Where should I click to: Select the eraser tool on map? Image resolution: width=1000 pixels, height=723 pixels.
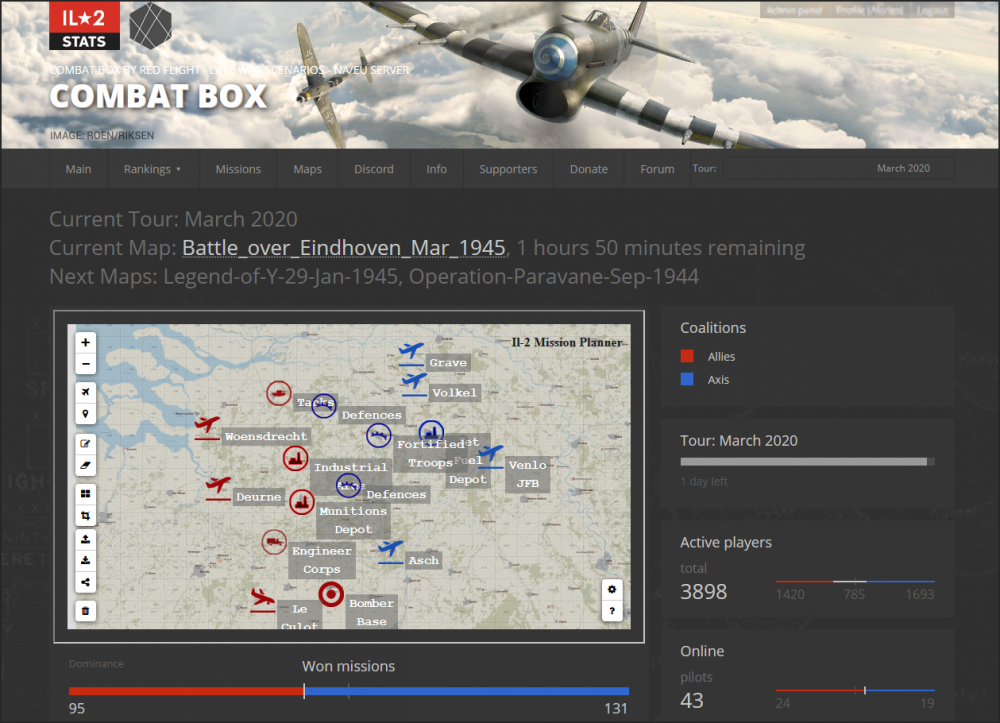click(x=85, y=465)
